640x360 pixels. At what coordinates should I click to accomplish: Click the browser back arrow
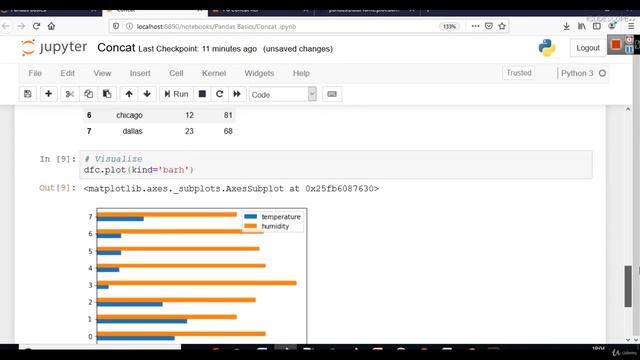coord(6,26)
